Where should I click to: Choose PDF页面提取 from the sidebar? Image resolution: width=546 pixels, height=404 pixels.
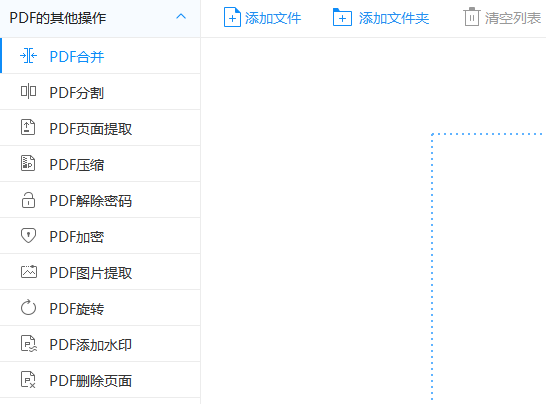point(100,128)
